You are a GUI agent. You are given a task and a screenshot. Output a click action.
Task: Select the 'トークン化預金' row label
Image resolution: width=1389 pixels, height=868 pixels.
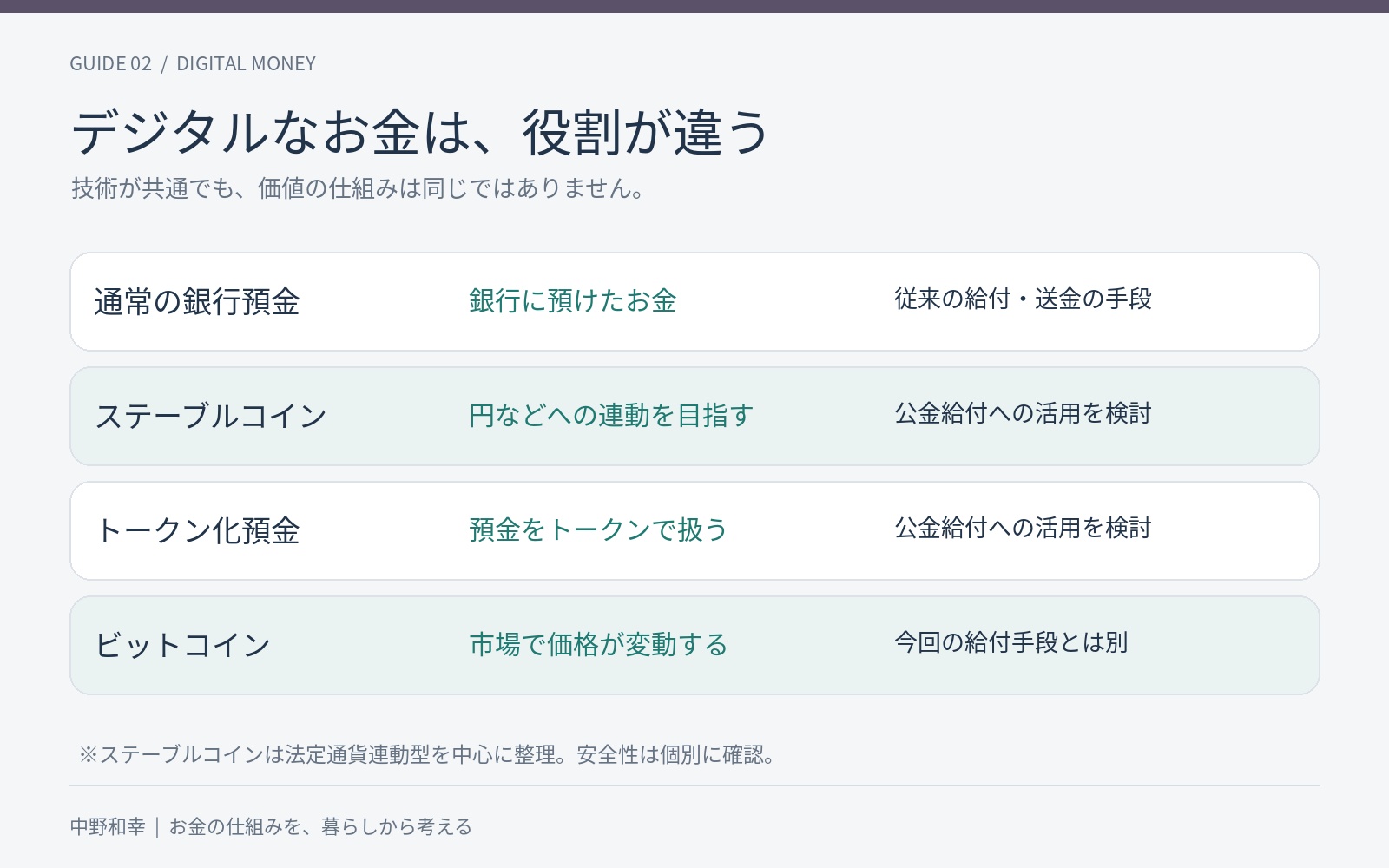pyautogui.click(x=197, y=531)
